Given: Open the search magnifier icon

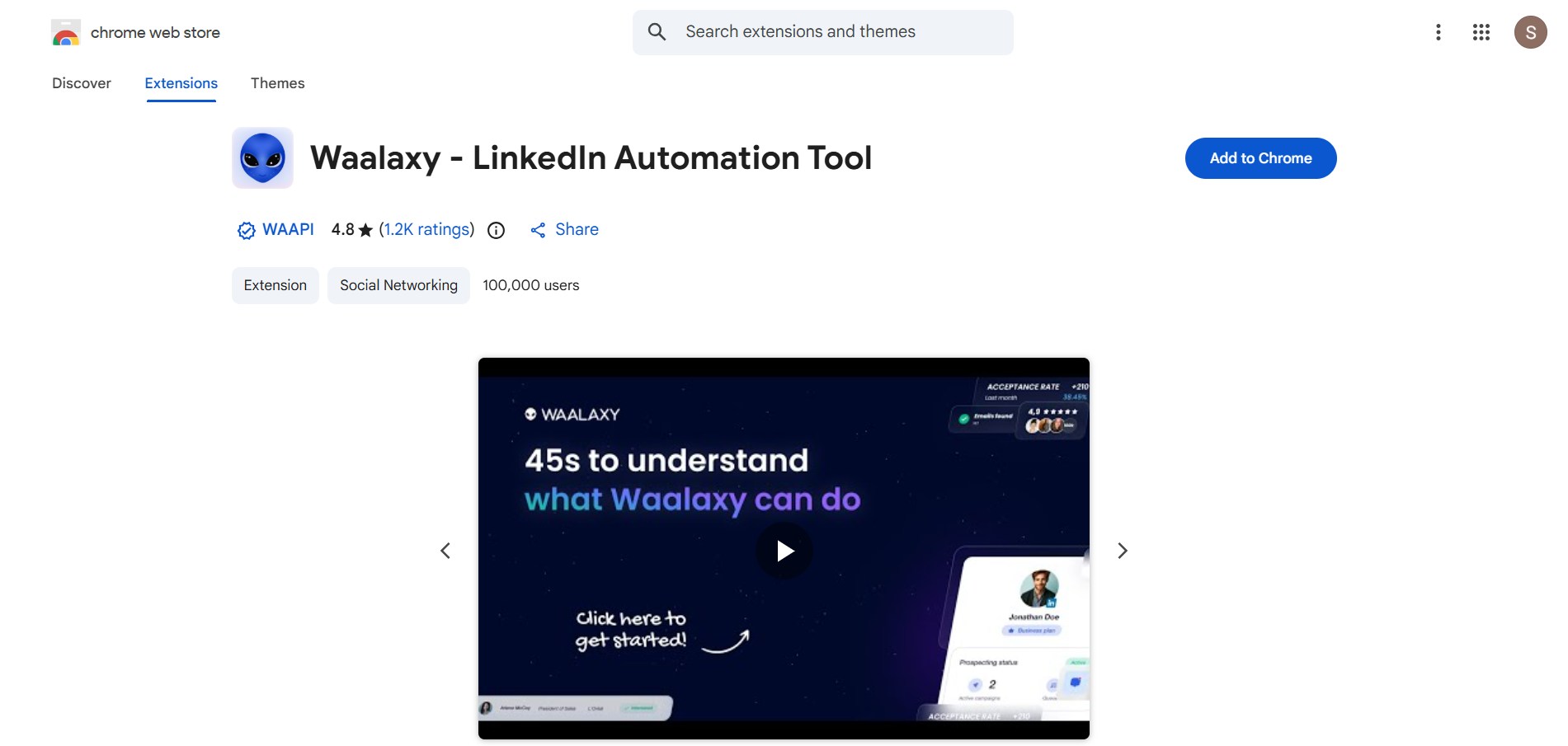Looking at the screenshot, I should click(657, 31).
